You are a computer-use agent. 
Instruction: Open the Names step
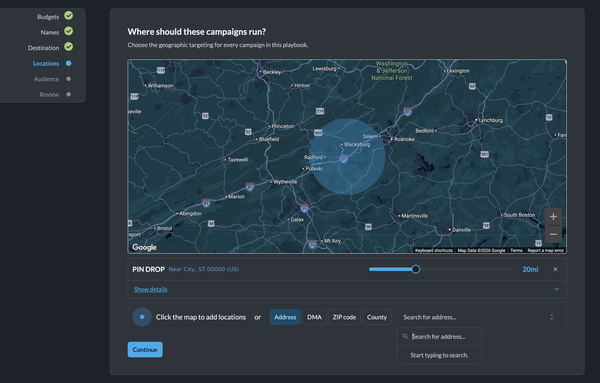(x=50, y=33)
